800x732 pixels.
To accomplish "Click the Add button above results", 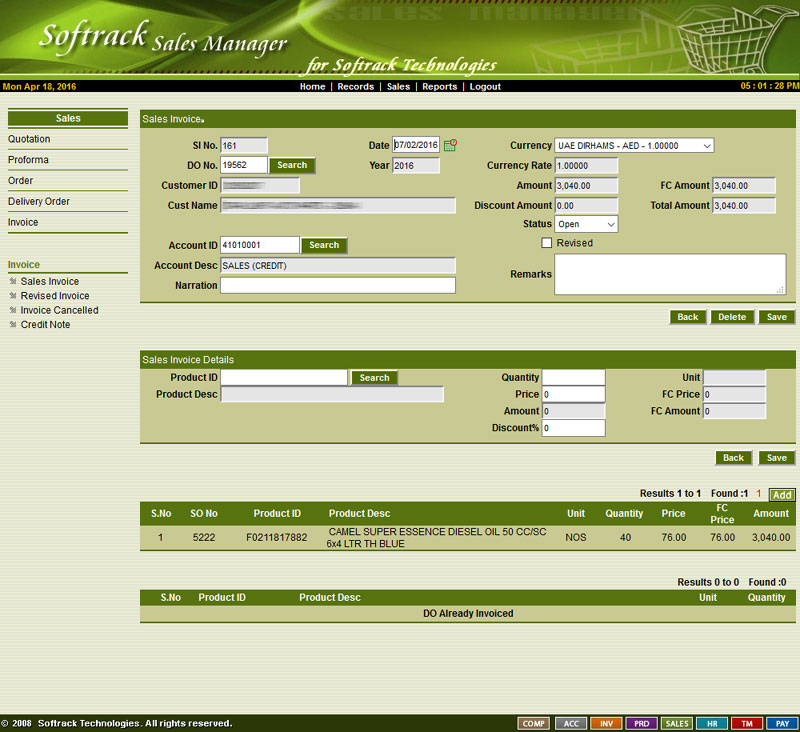I will click(x=782, y=495).
